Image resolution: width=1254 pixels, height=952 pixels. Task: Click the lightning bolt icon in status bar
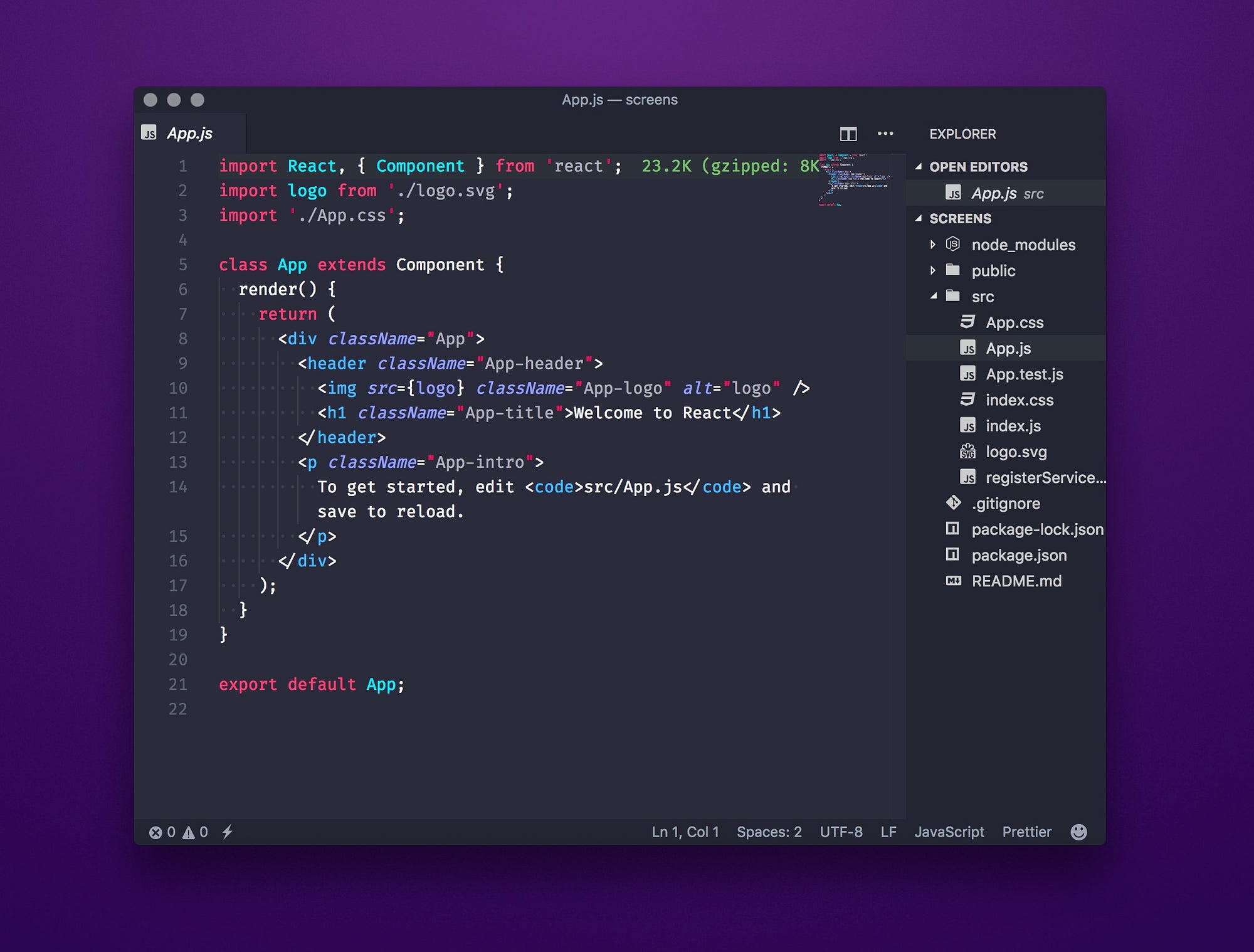(x=227, y=832)
